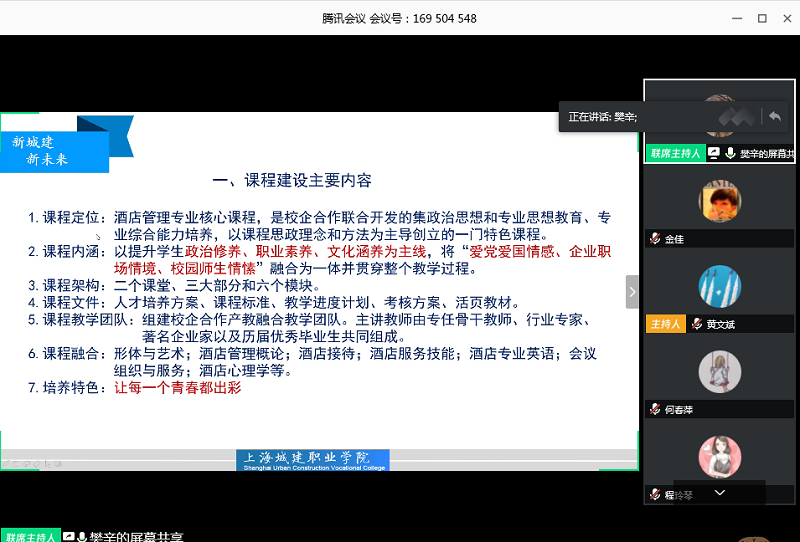Click the slide line starting 2. 课程内涵
This screenshot has height=542, width=800.
click(319, 260)
